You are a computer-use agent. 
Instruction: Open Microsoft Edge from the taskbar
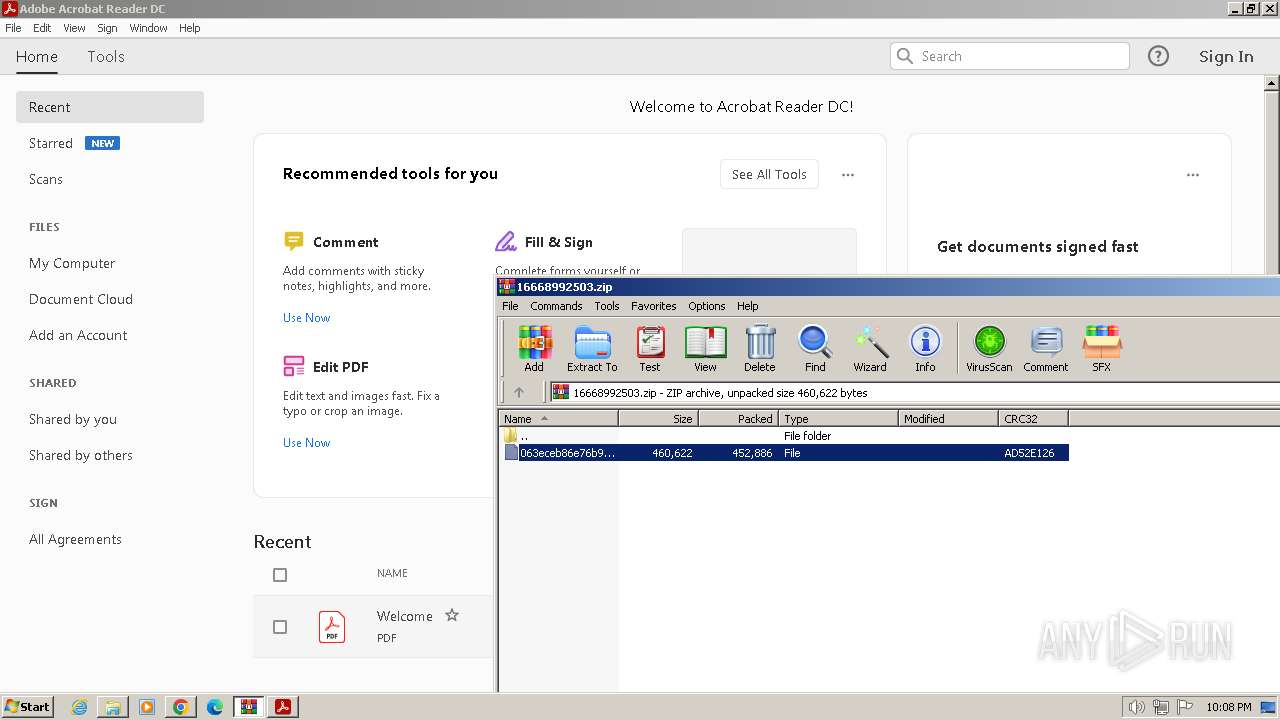tap(215, 707)
